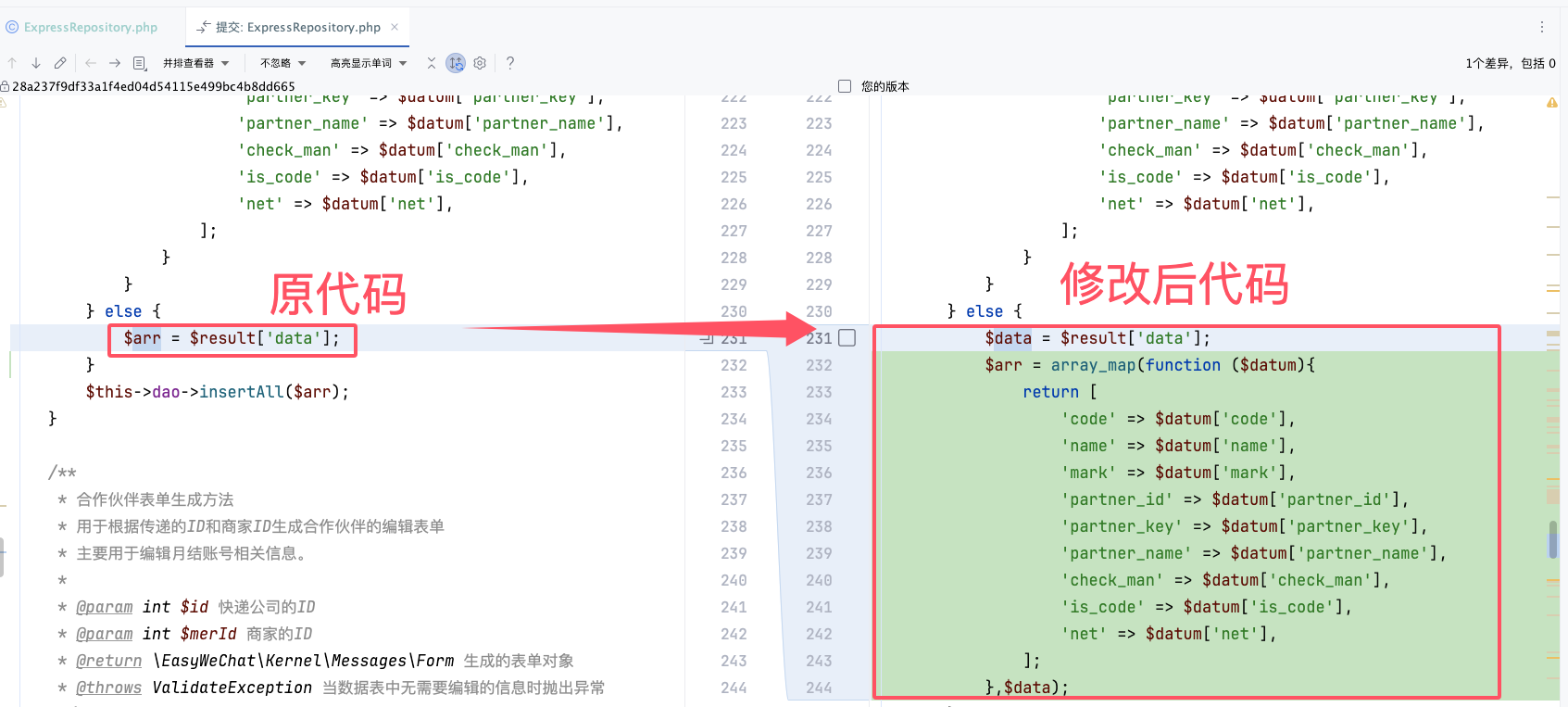Click the $this->dao->insertAll($arr) line
Screen dimensions: 1568x707
218,392
